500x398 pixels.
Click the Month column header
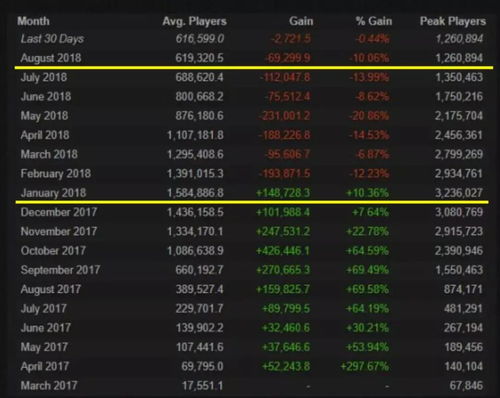[x=33, y=21]
